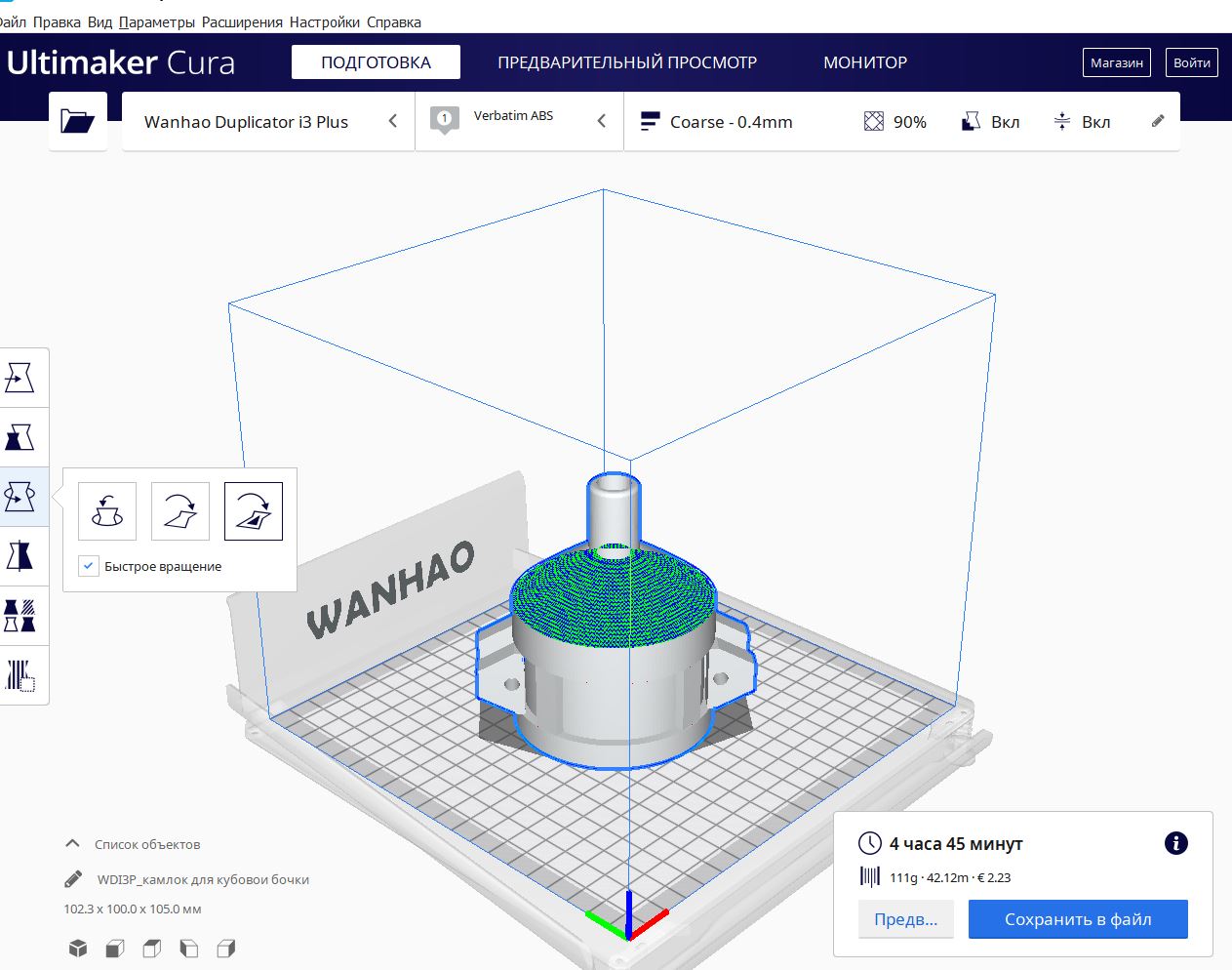1232x970 pixels.
Task: Click the front view cube icon
Action: point(115,949)
